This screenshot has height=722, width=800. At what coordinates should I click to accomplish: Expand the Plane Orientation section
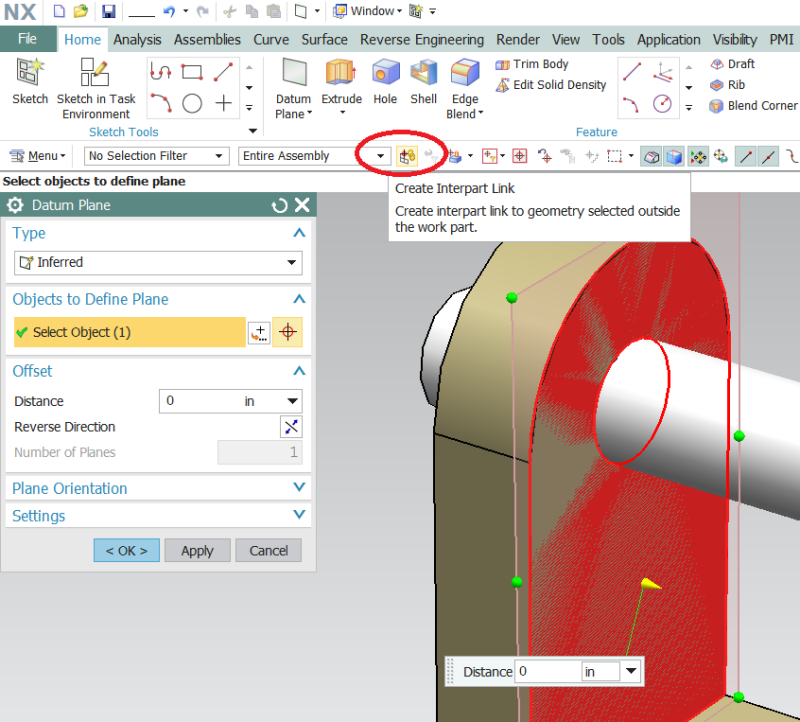click(299, 488)
